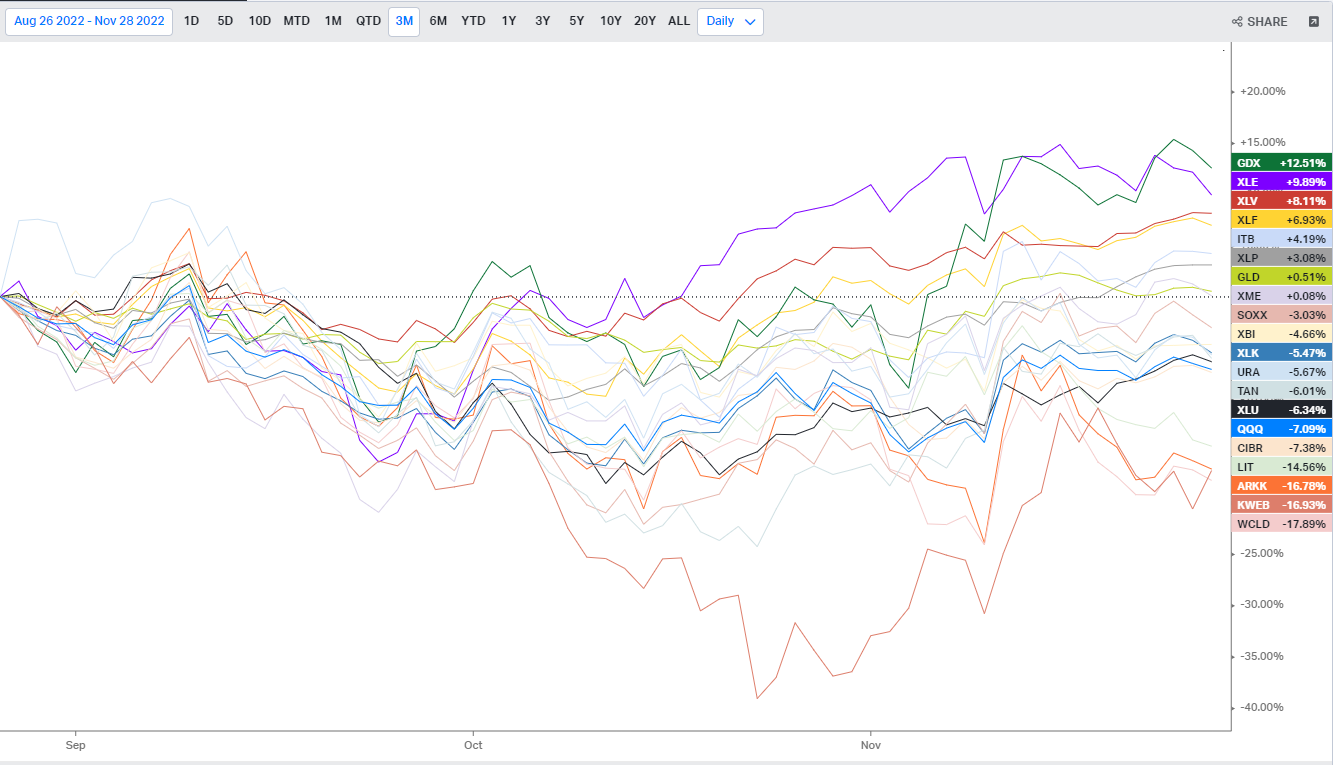Click the ARKK -16.78% legend label
Image resolution: width=1333 pixels, height=765 pixels.
pos(1281,486)
